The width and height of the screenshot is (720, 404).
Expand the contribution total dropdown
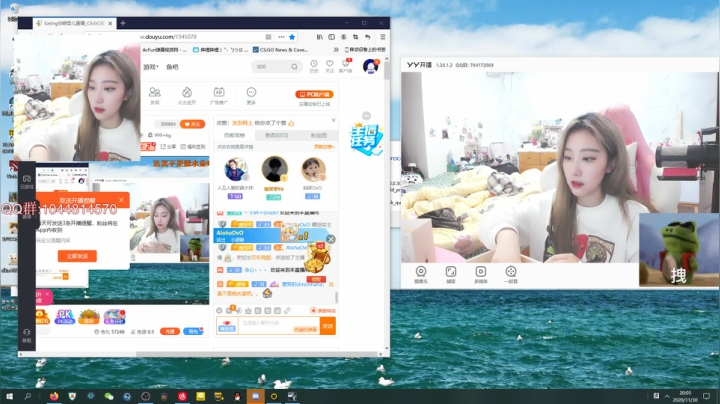click(324, 147)
